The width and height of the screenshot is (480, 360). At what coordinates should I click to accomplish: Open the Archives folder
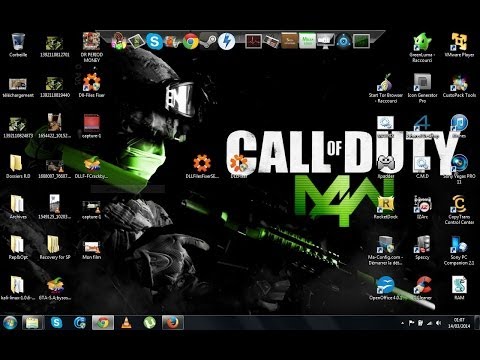(18, 207)
